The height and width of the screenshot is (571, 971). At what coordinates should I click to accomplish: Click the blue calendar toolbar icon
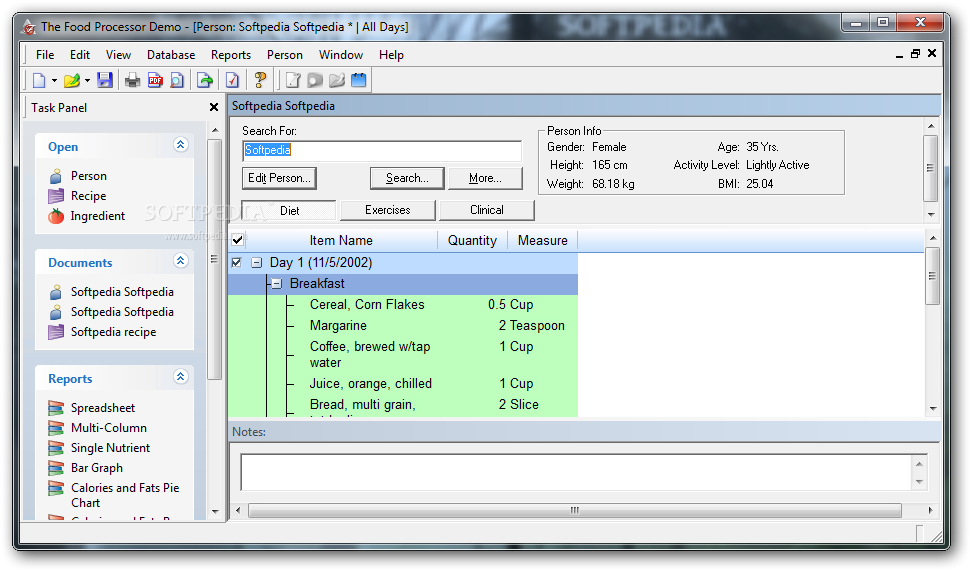pyautogui.click(x=359, y=80)
